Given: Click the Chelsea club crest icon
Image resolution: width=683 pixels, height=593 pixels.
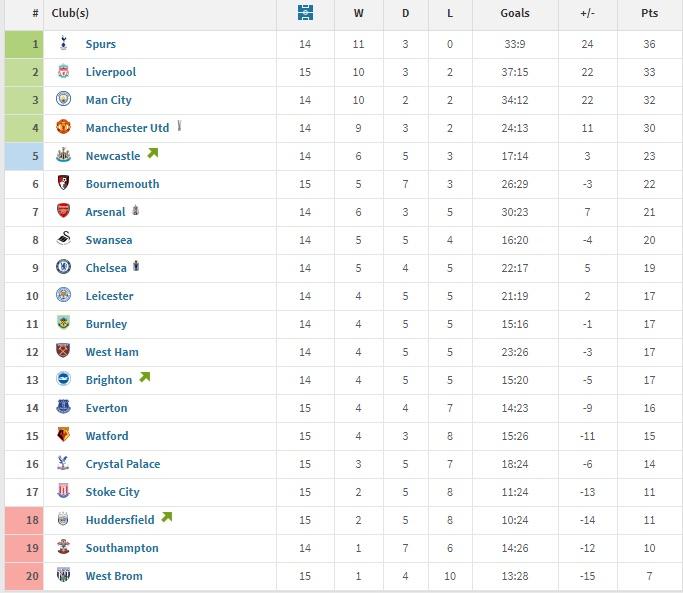Looking at the screenshot, I should coord(64,267).
